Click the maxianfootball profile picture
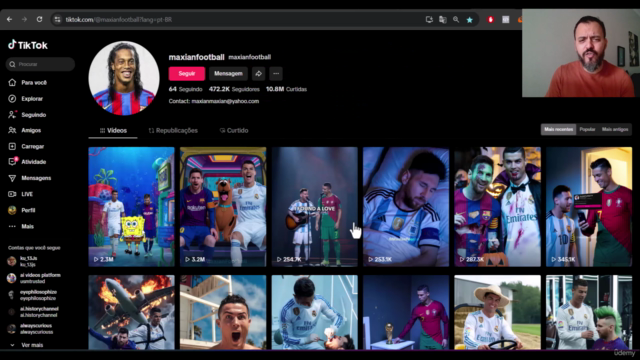The width and height of the screenshot is (640, 360). point(124,78)
